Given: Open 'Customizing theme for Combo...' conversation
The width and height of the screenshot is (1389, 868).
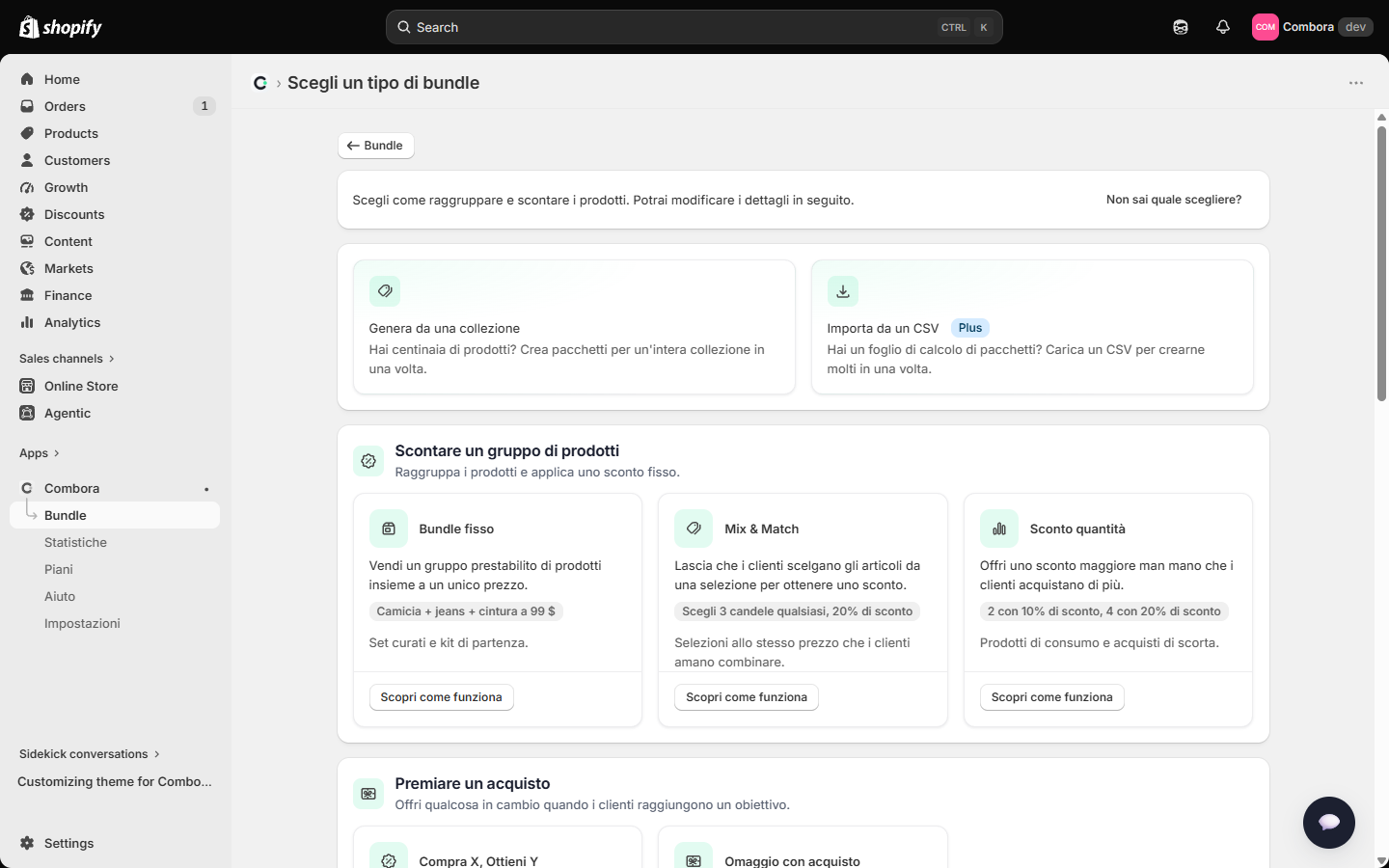Looking at the screenshot, I should (115, 781).
